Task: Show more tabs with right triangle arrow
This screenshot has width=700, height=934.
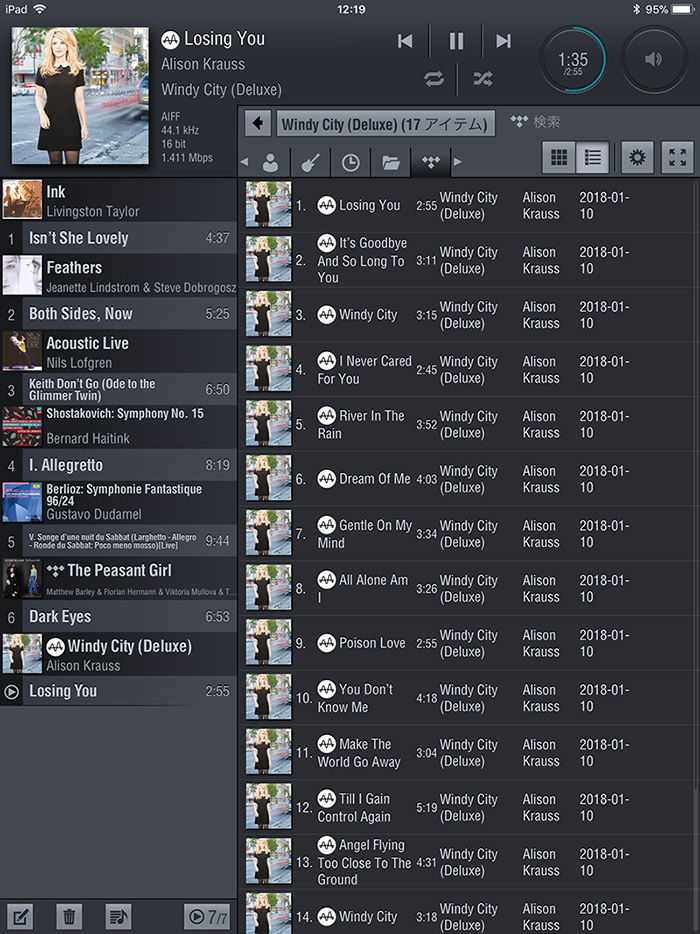Action: click(458, 162)
